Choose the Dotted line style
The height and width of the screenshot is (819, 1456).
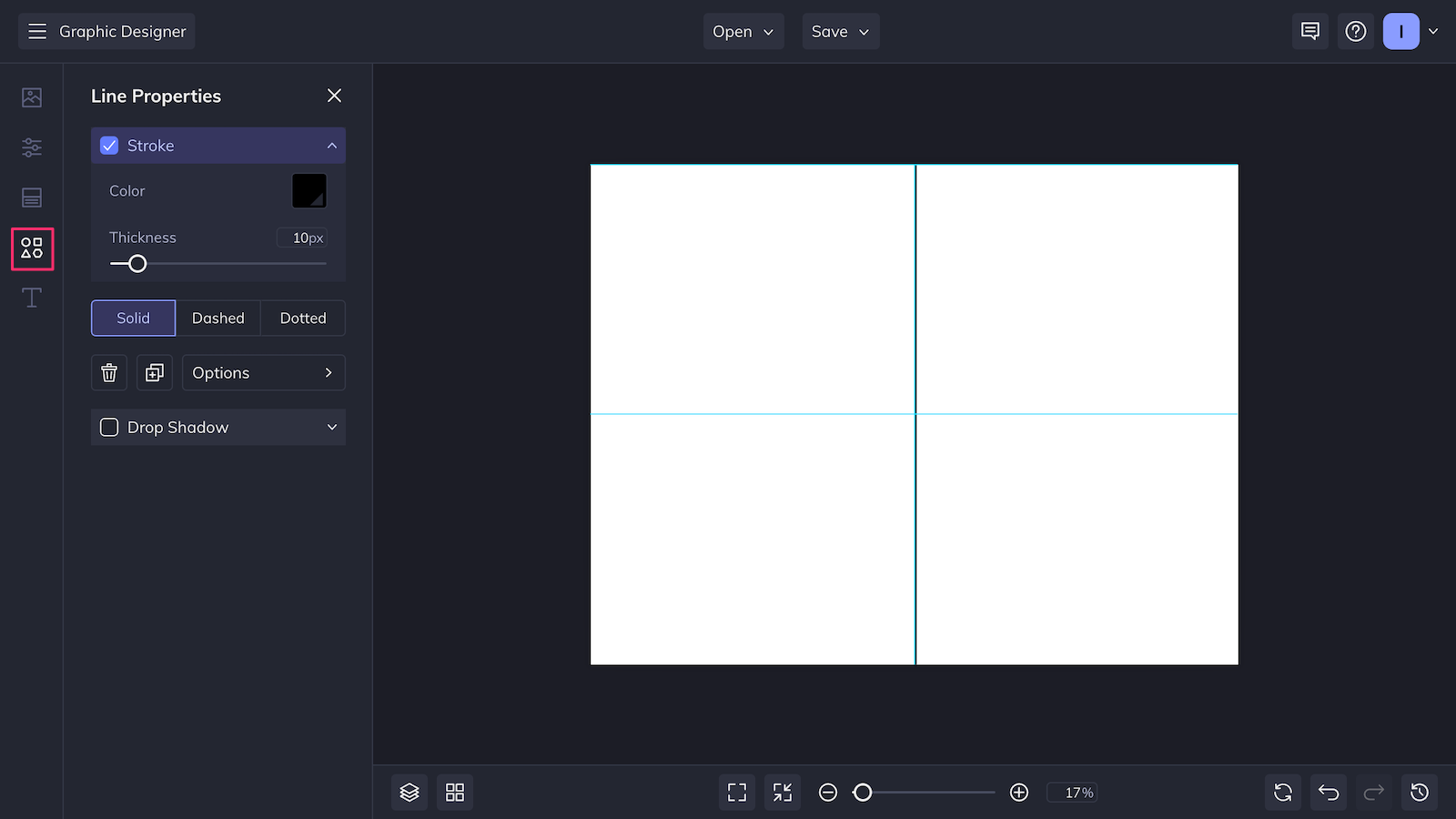click(303, 318)
